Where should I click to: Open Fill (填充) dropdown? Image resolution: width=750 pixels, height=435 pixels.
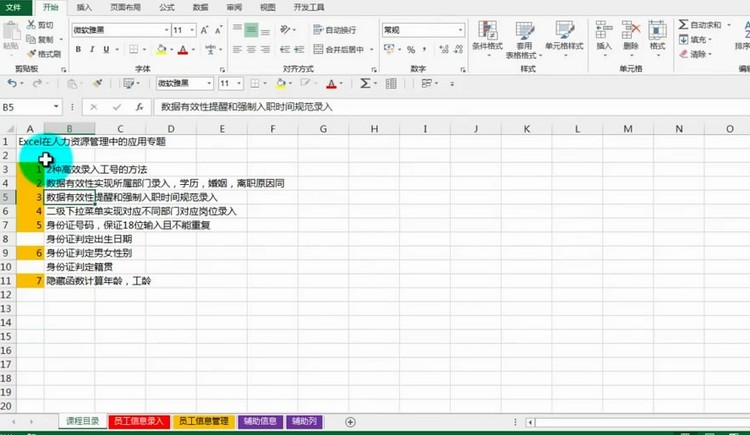coord(696,39)
